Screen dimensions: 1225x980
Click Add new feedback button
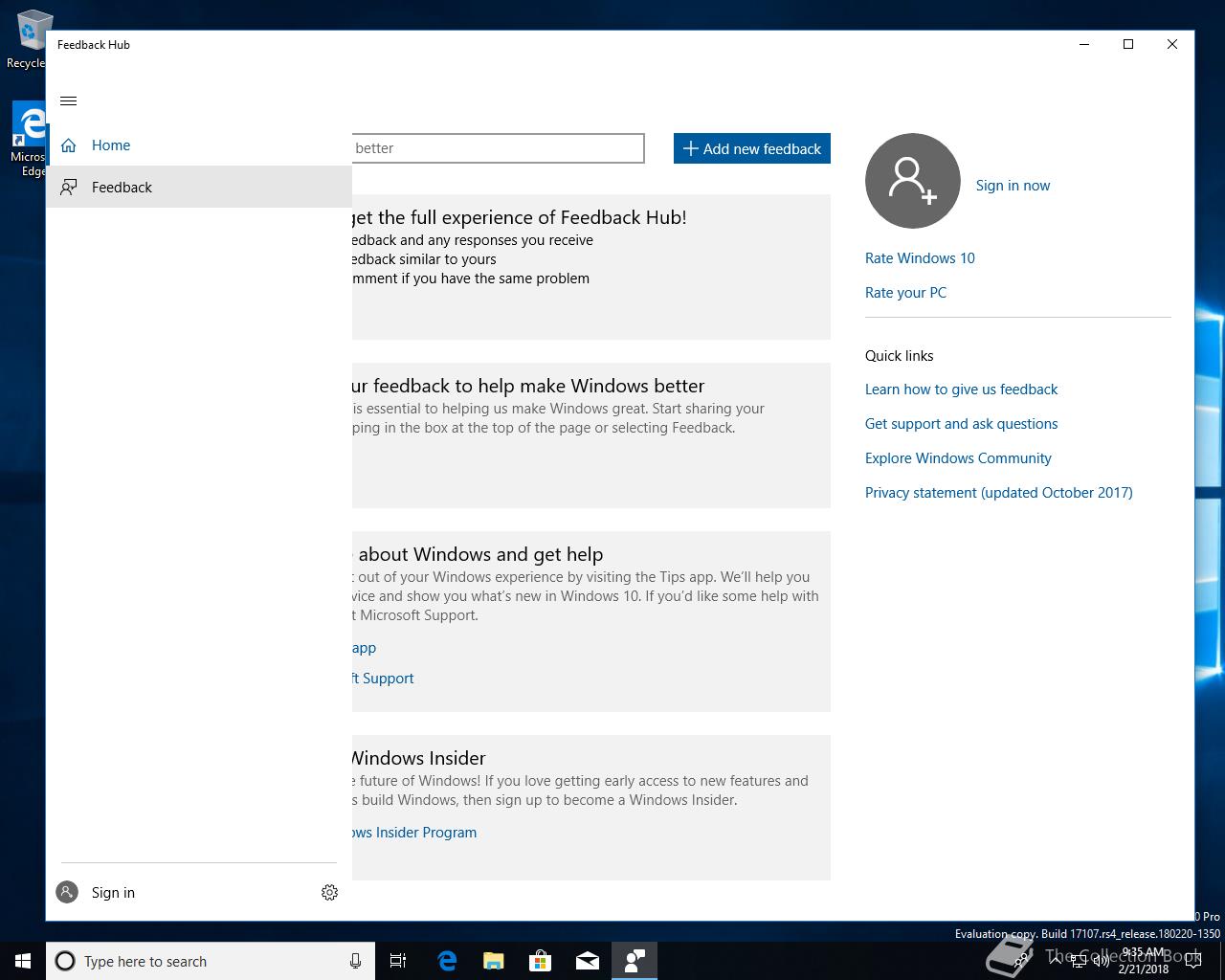(x=752, y=148)
